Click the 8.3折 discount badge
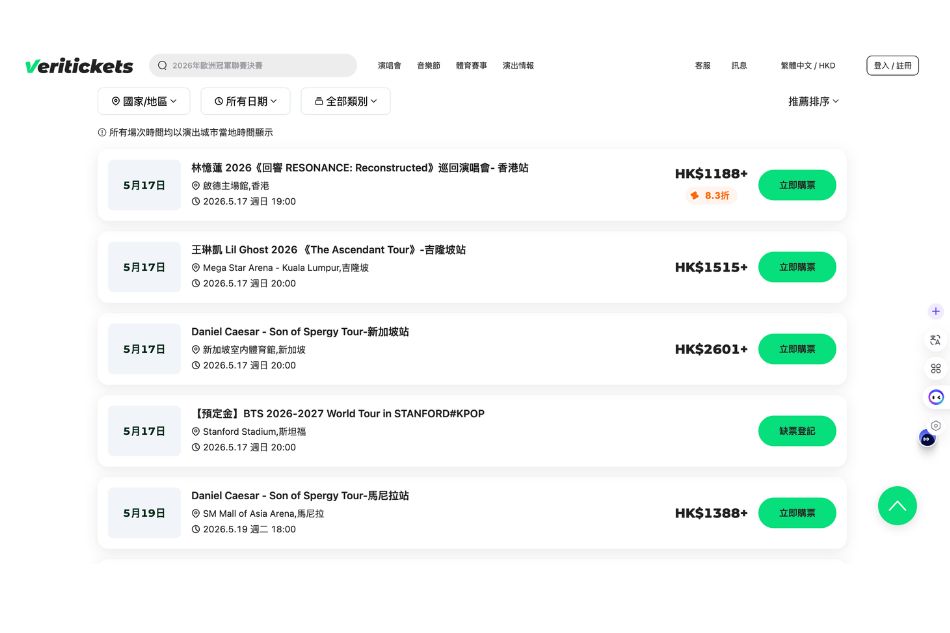The image size is (950, 633). [710, 195]
